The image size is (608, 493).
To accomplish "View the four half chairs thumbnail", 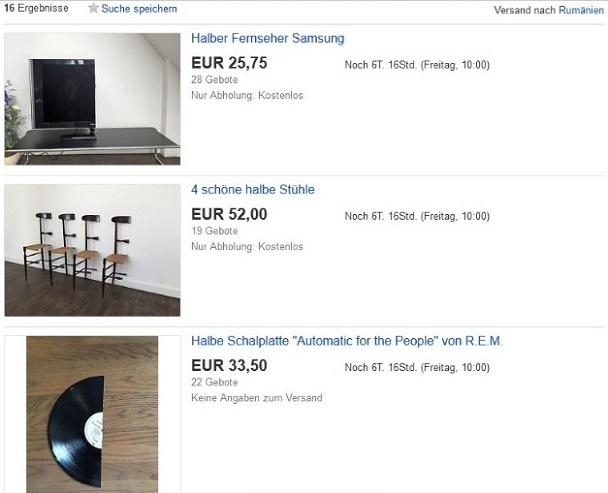I will pyautogui.click(x=92, y=250).
